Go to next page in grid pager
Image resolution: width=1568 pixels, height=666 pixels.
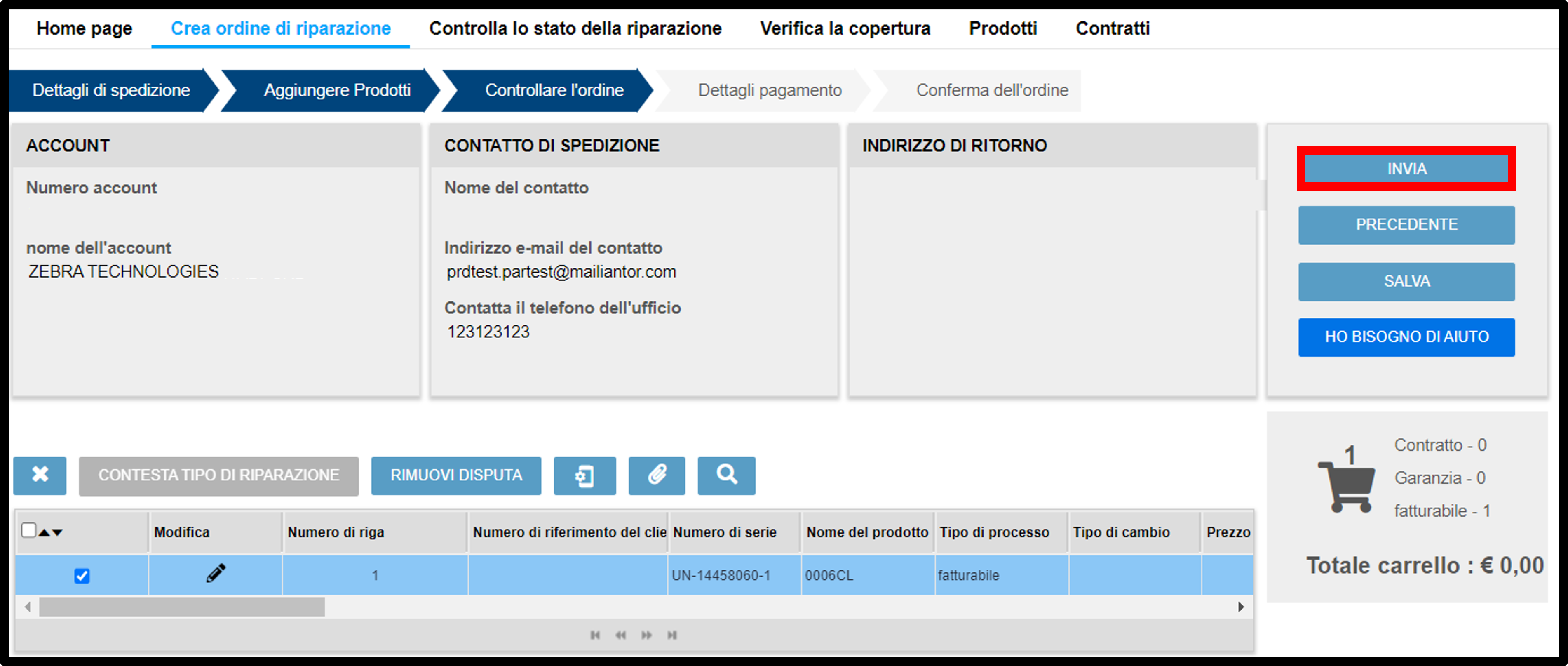[x=646, y=635]
